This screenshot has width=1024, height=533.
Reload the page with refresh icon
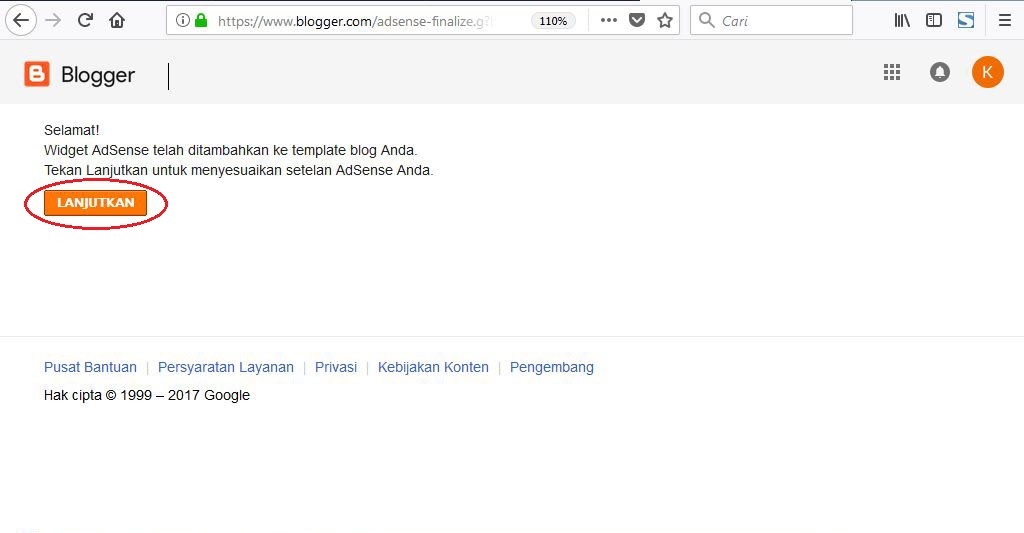[85, 20]
